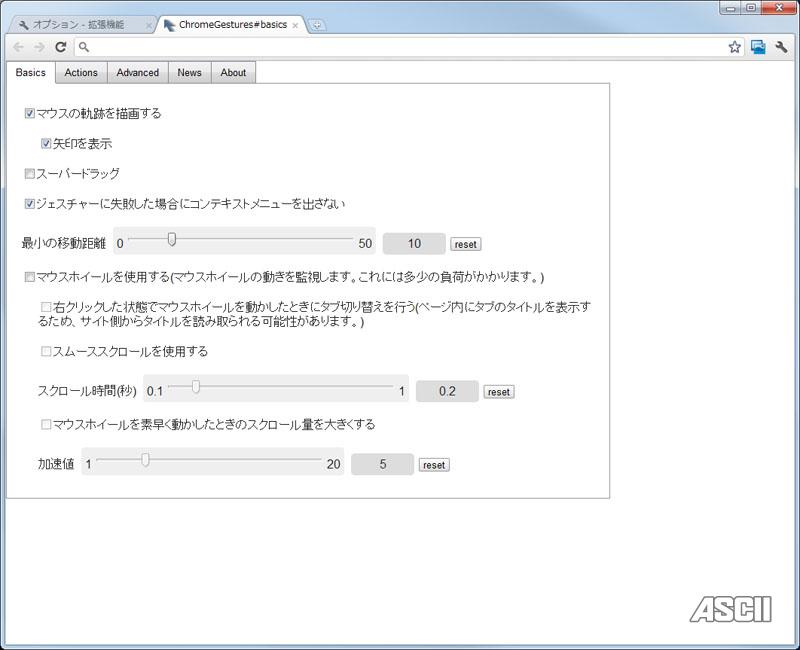Viewport: 800px width, 650px height.
Task: Reset the スクロール時間 value
Action: point(498,392)
